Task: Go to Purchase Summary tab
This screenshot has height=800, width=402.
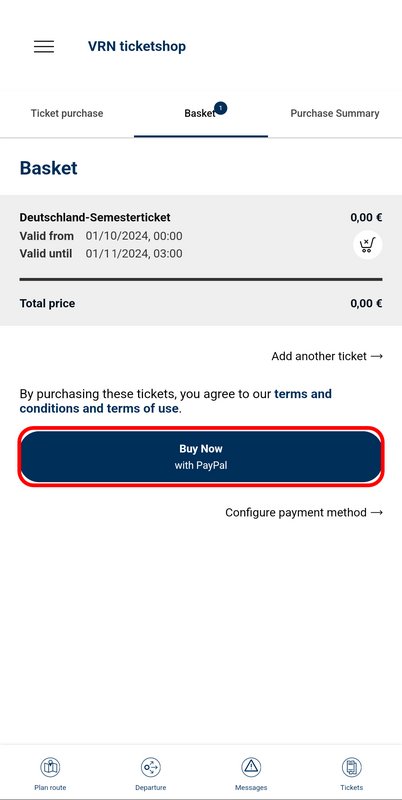Action: (x=335, y=113)
